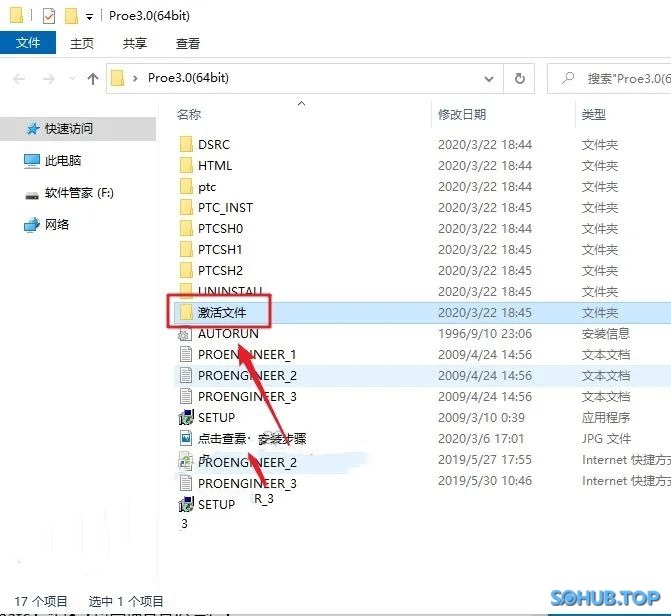Image resolution: width=671 pixels, height=616 pixels.
Task: Select PROENGINEER_1 text document icon
Action: (x=186, y=354)
